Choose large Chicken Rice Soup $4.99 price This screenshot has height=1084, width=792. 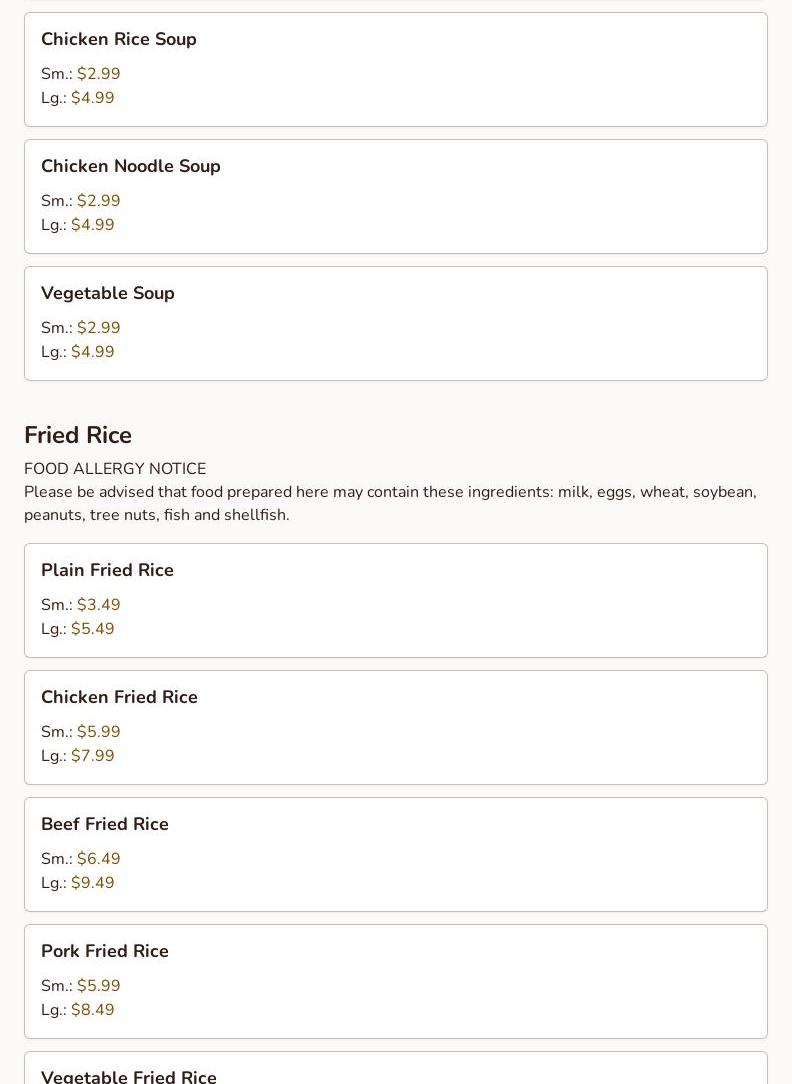click(x=92, y=98)
